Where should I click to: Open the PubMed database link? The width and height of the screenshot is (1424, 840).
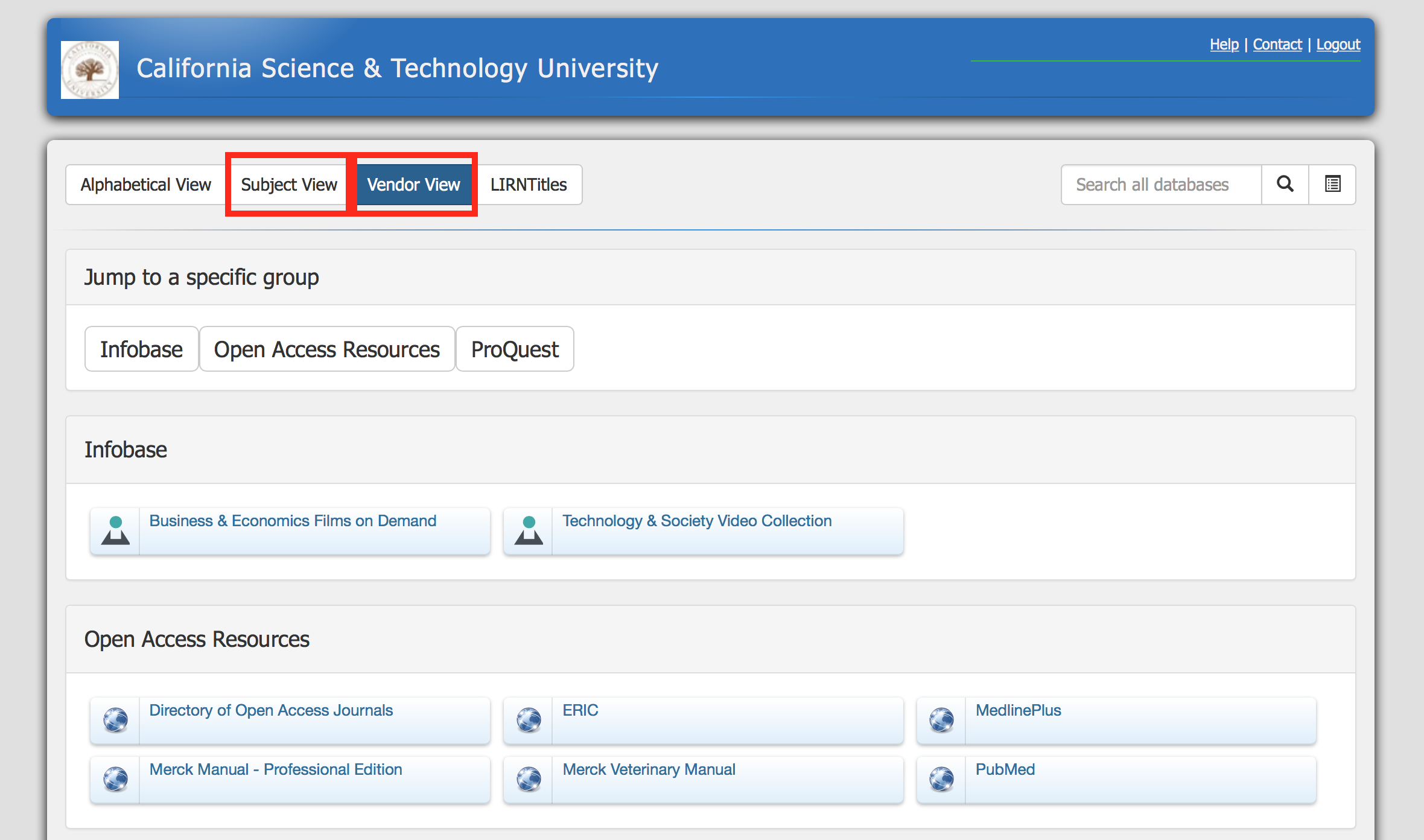tap(1005, 769)
